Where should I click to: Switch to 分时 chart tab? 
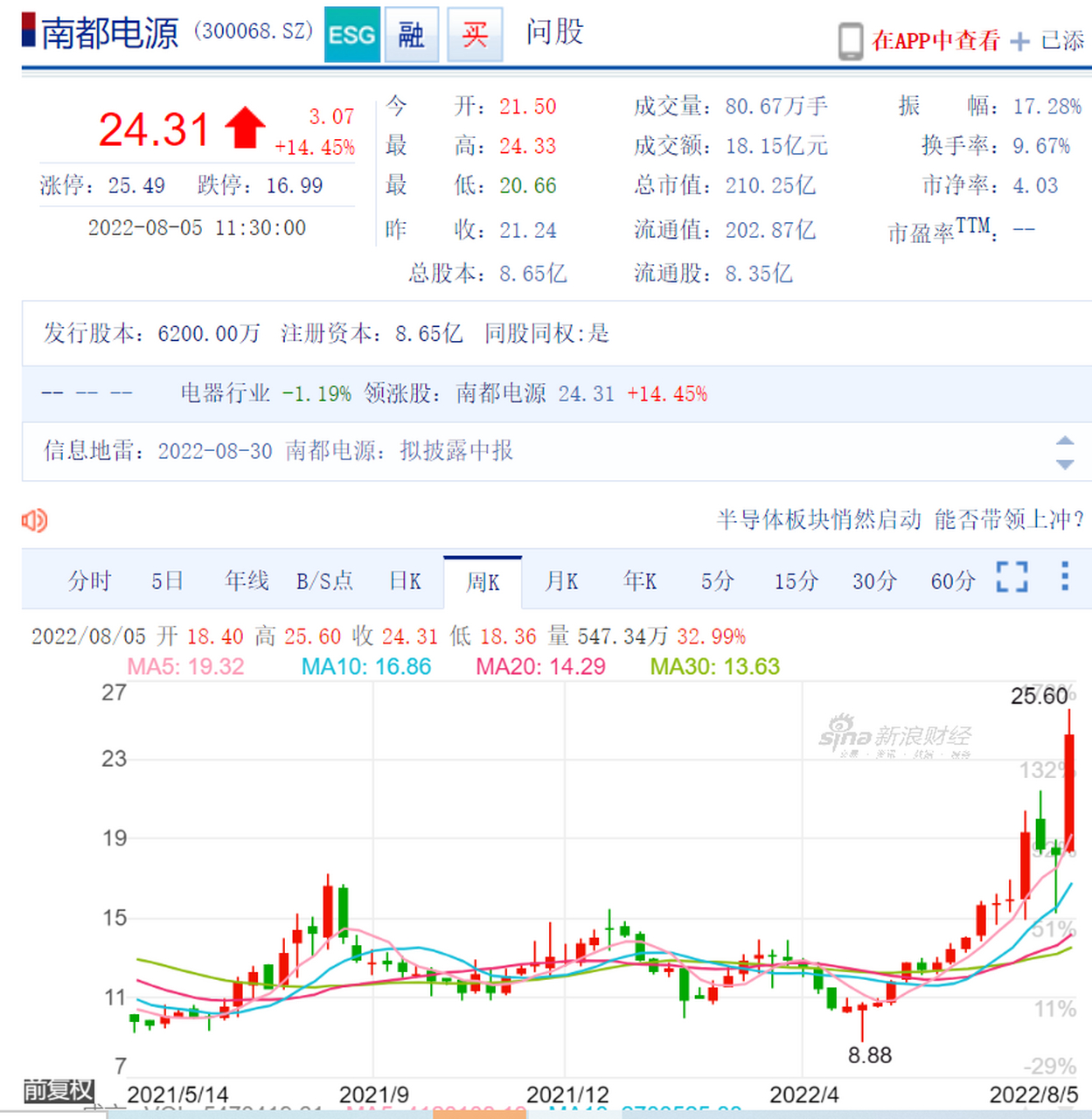[90, 581]
